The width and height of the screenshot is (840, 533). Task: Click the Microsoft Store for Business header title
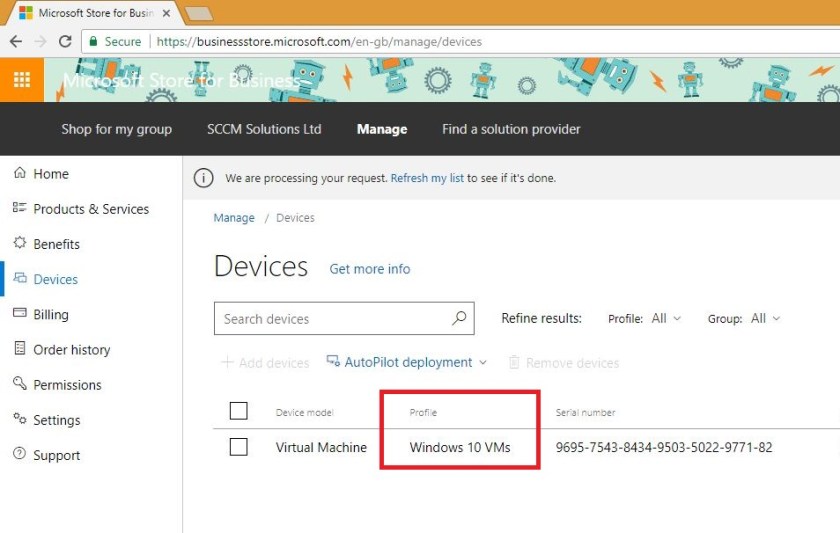(x=182, y=80)
